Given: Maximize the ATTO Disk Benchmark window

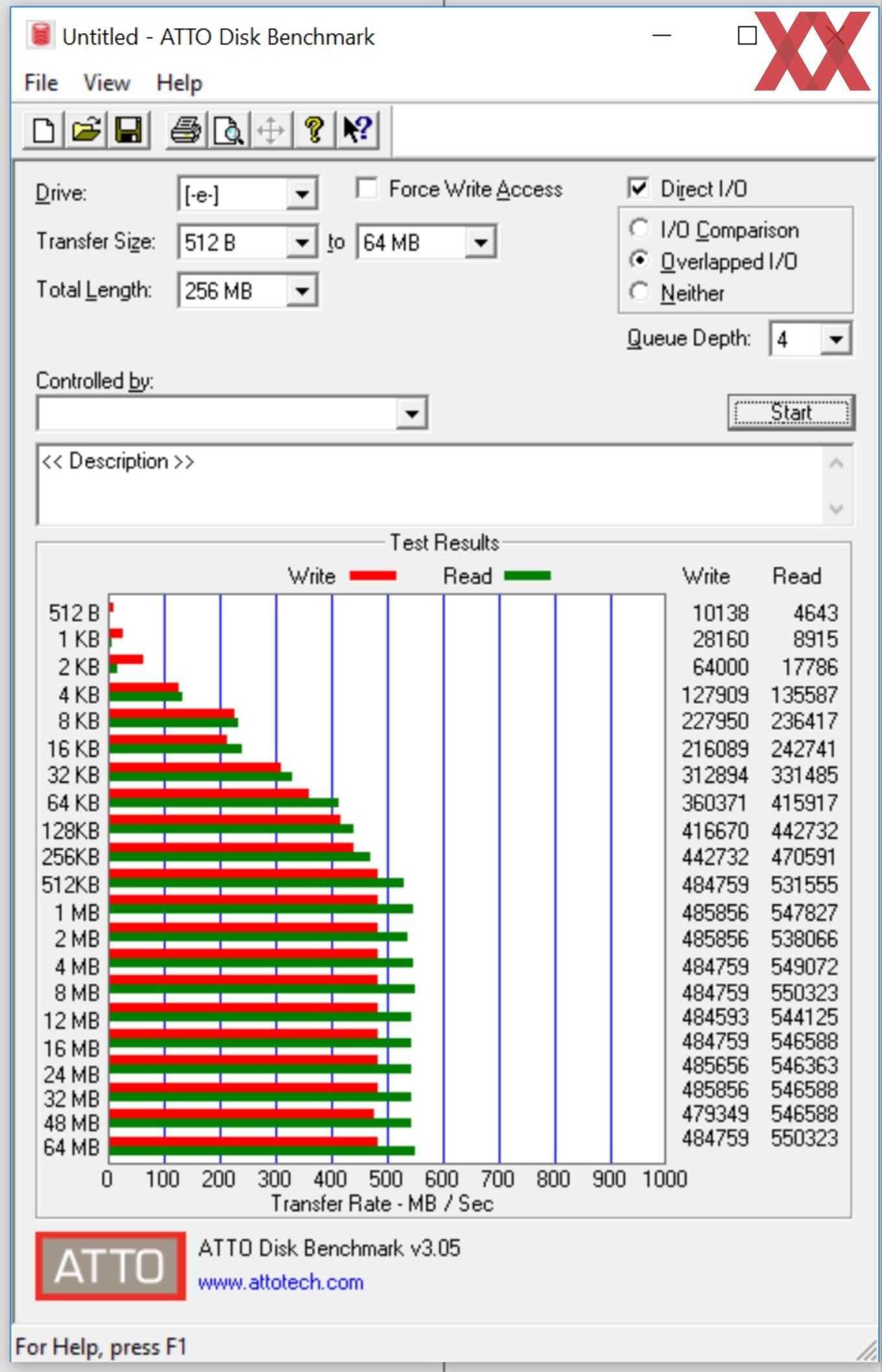Looking at the screenshot, I should (x=747, y=35).
